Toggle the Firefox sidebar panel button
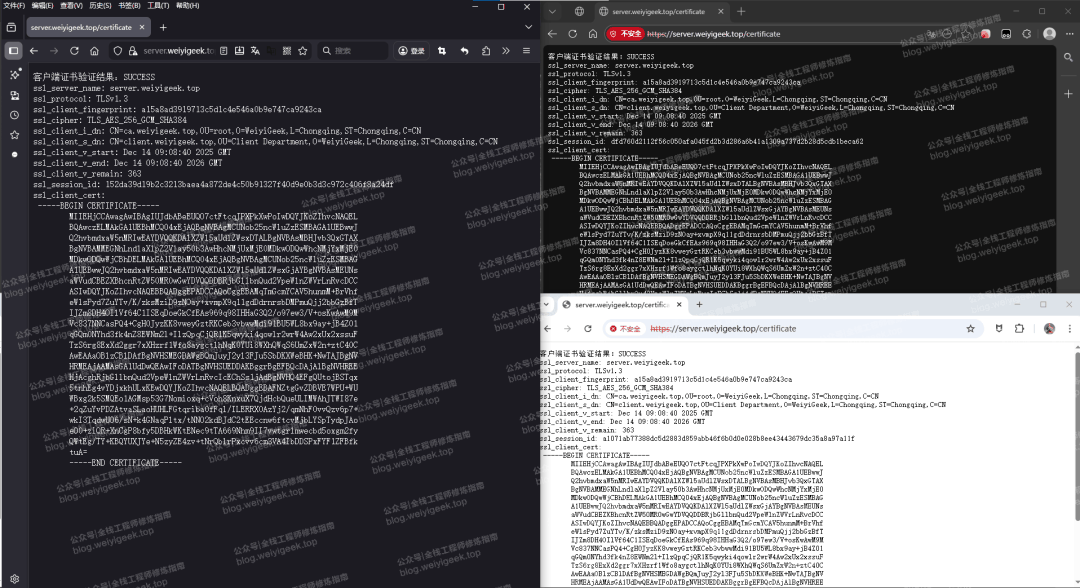This screenshot has height=588, width=1080. (x=13, y=51)
